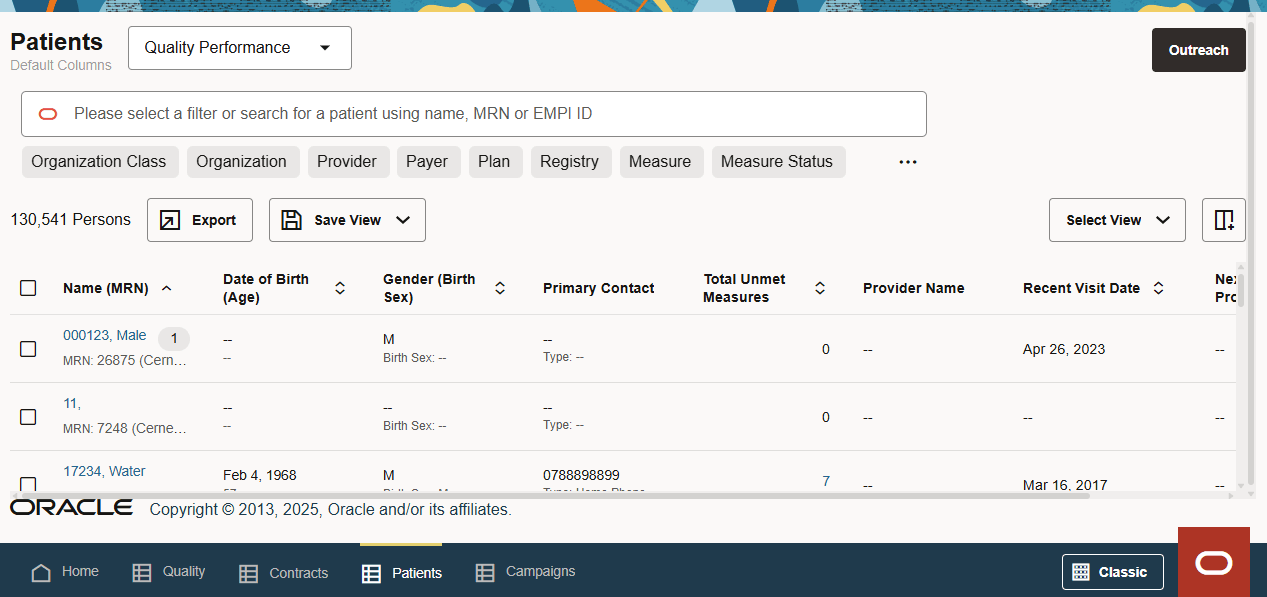The image size is (1267, 597).
Task: Open the patient record link 17234, Water
Action: [x=103, y=470]
